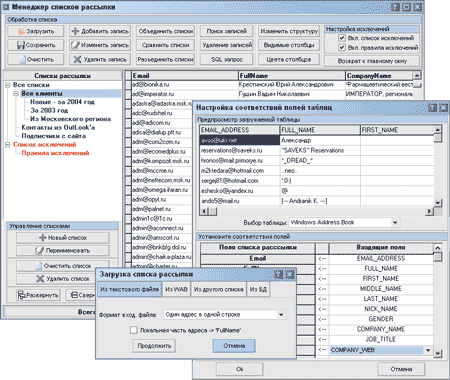
Task: Click the Email column header in the main grid
Action: pyautogui.click(x=185, y=76)
